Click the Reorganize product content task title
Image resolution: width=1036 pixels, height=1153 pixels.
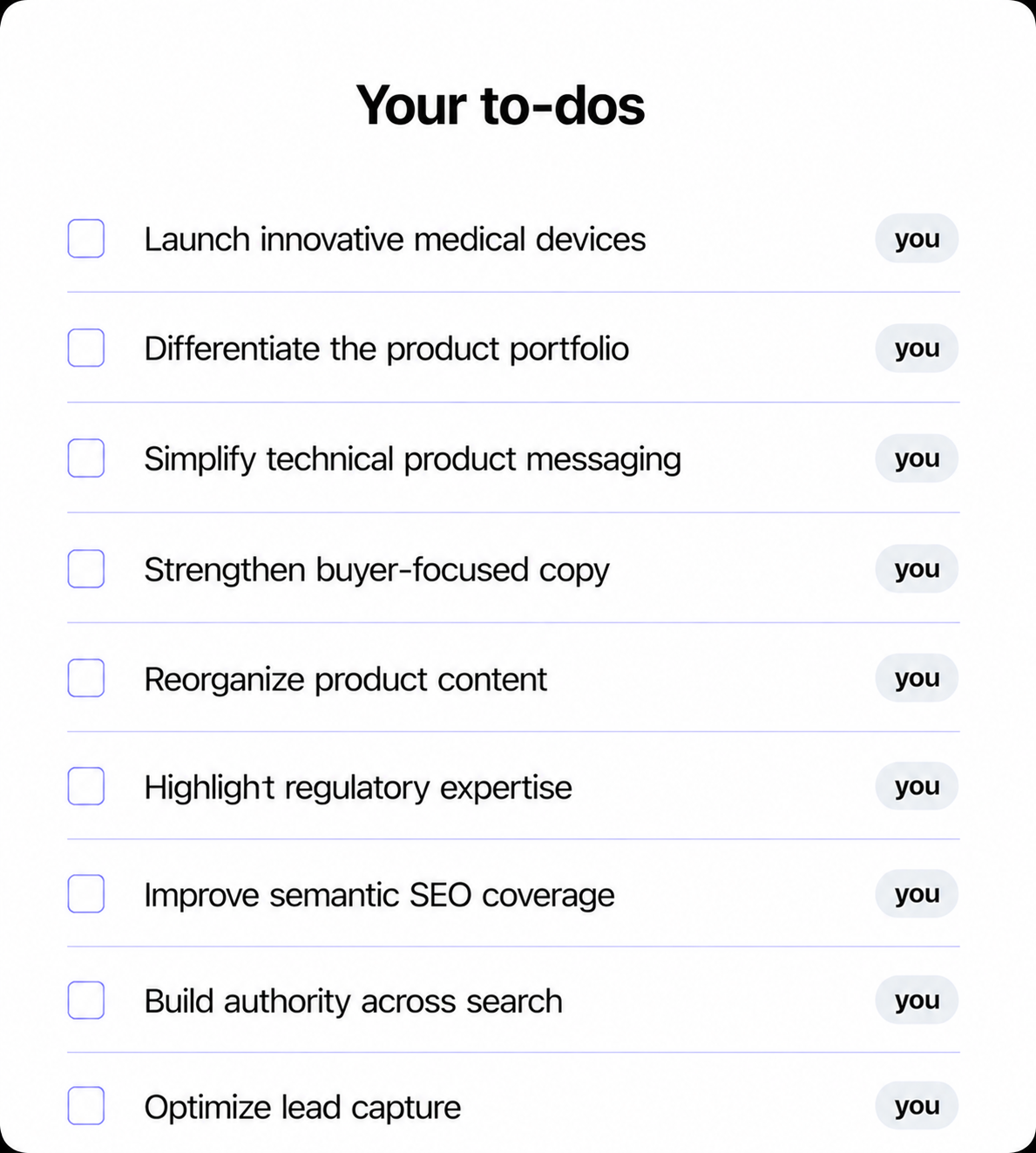pos(345,680)
